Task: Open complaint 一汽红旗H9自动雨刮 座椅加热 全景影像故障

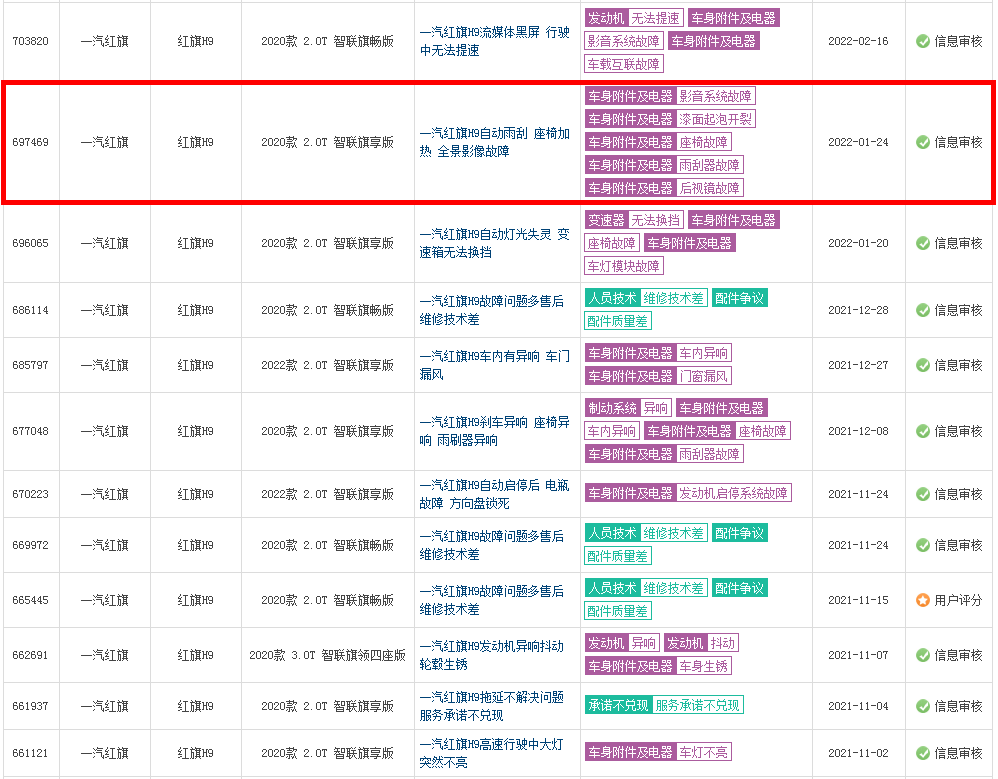Action: coord(495,142)
